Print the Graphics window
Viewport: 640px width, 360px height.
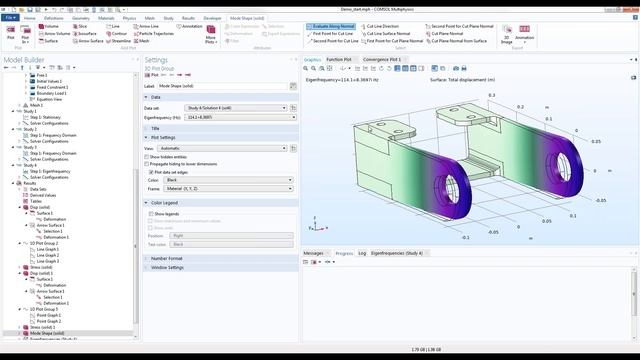464,69
